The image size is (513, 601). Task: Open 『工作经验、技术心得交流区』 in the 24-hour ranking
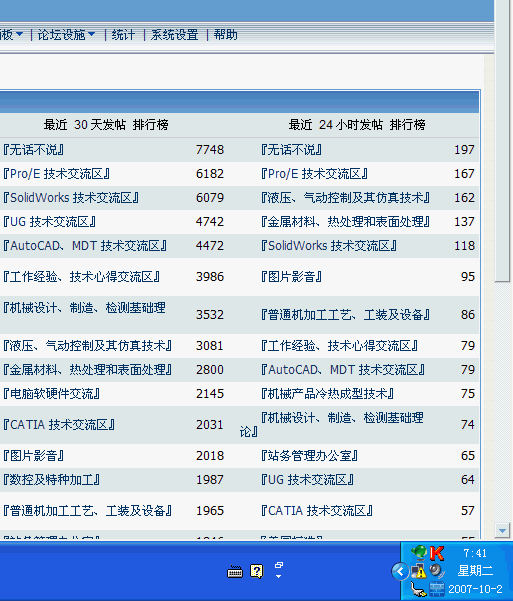(339, 346)
